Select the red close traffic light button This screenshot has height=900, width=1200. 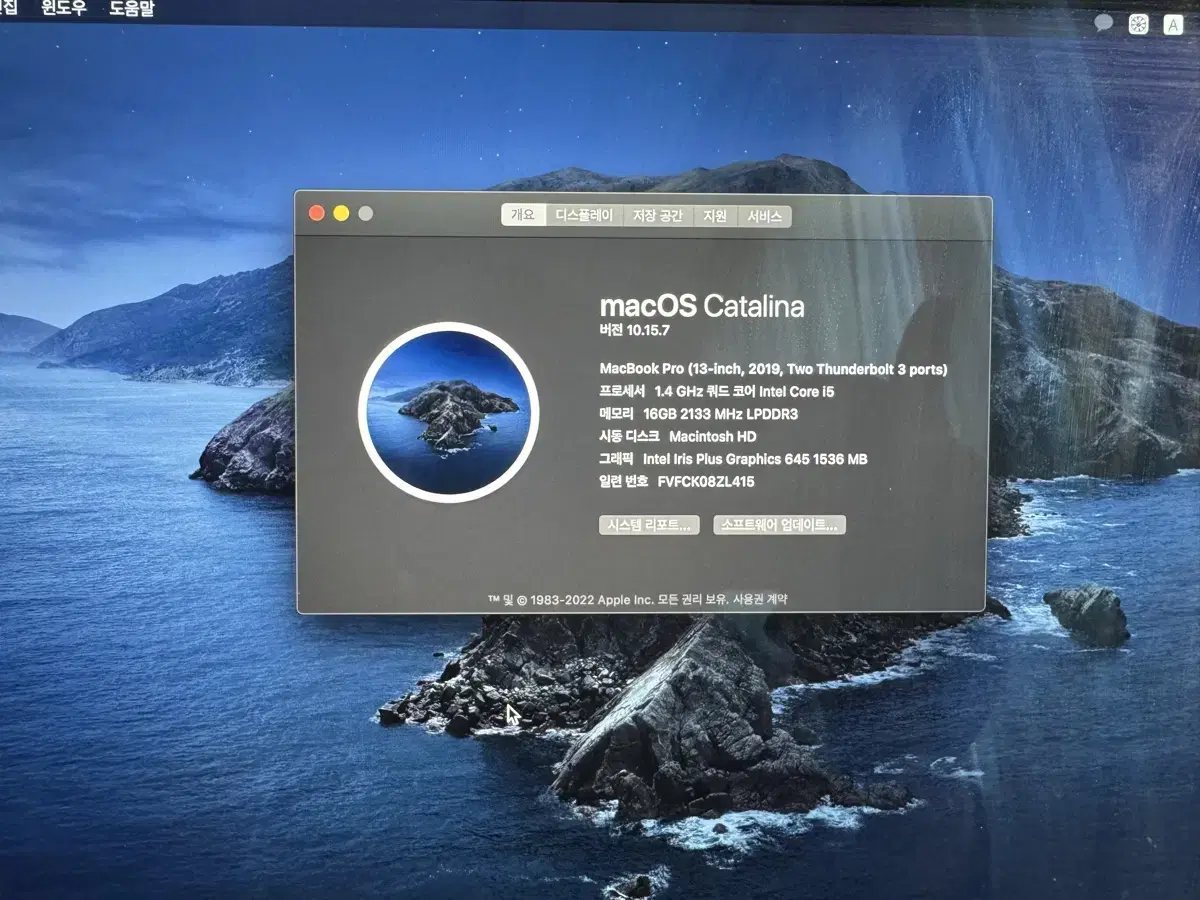pyautogui.click(x=317, y=213)
